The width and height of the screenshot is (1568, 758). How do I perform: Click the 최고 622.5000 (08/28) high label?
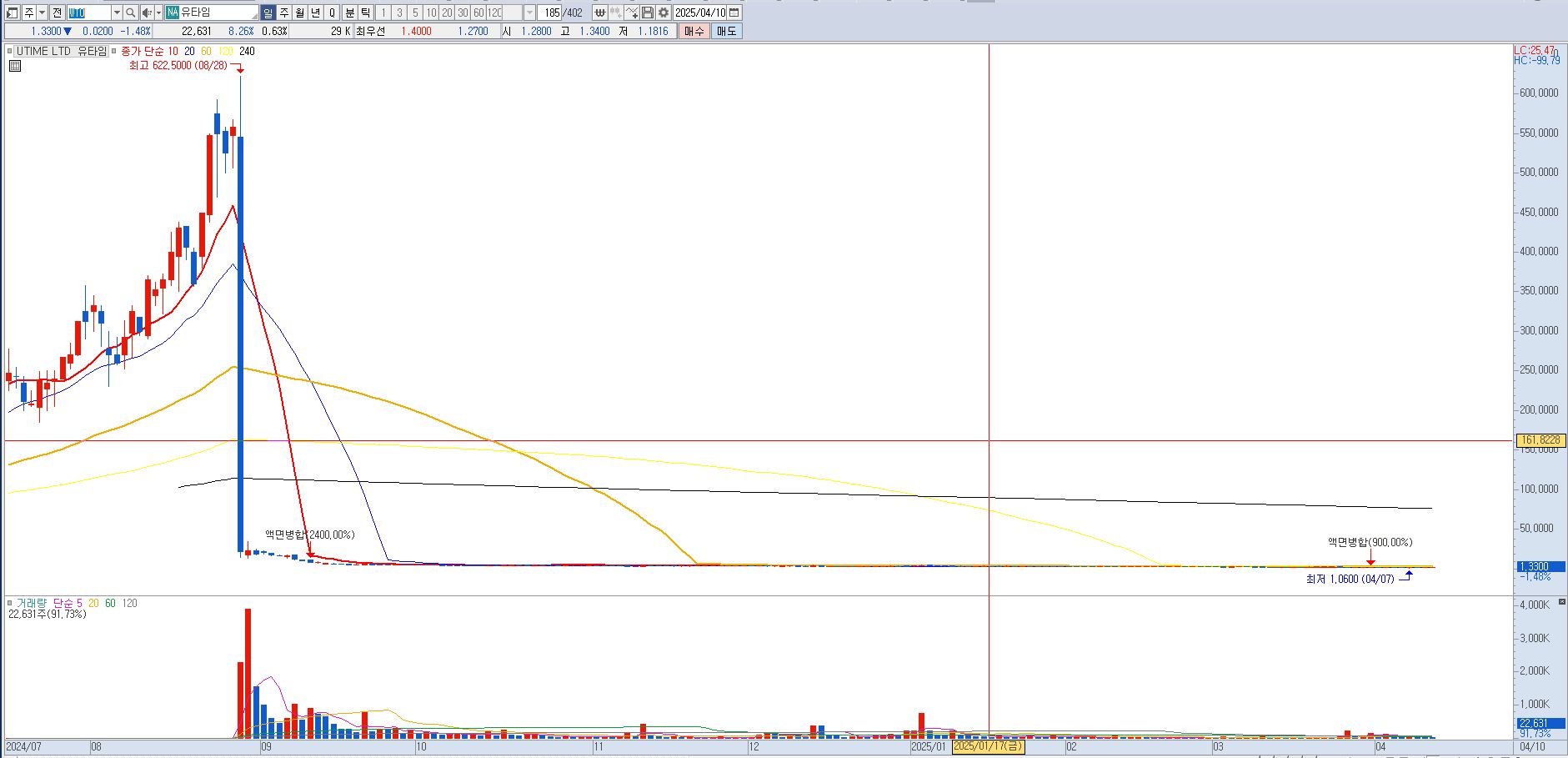pos(178,65)
